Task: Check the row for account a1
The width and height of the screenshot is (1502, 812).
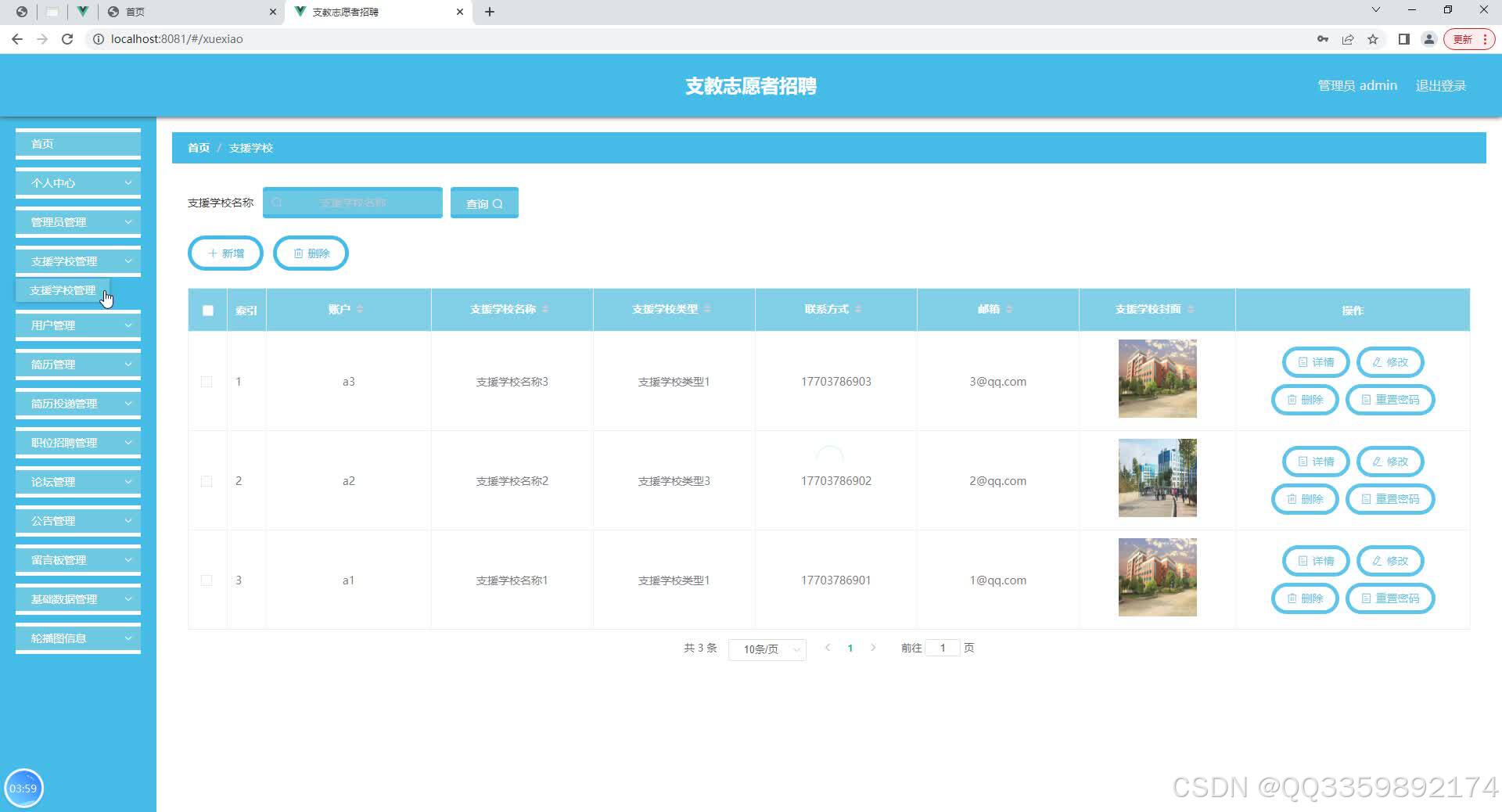Action: click(207, 580)
